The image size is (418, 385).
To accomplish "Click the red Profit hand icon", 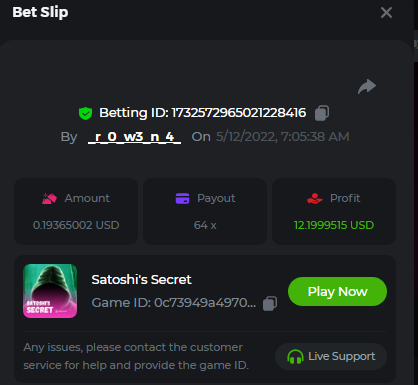I will [315, 198].
